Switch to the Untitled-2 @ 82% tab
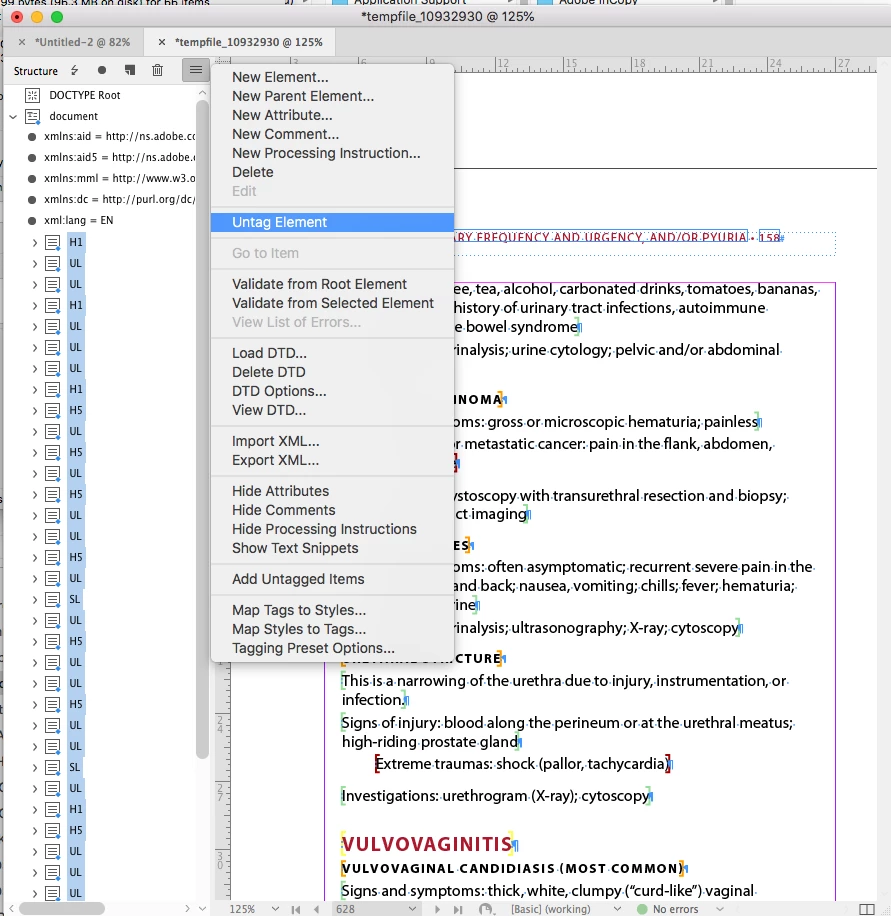This screenshot has width=891, height=916. point(82,42)
